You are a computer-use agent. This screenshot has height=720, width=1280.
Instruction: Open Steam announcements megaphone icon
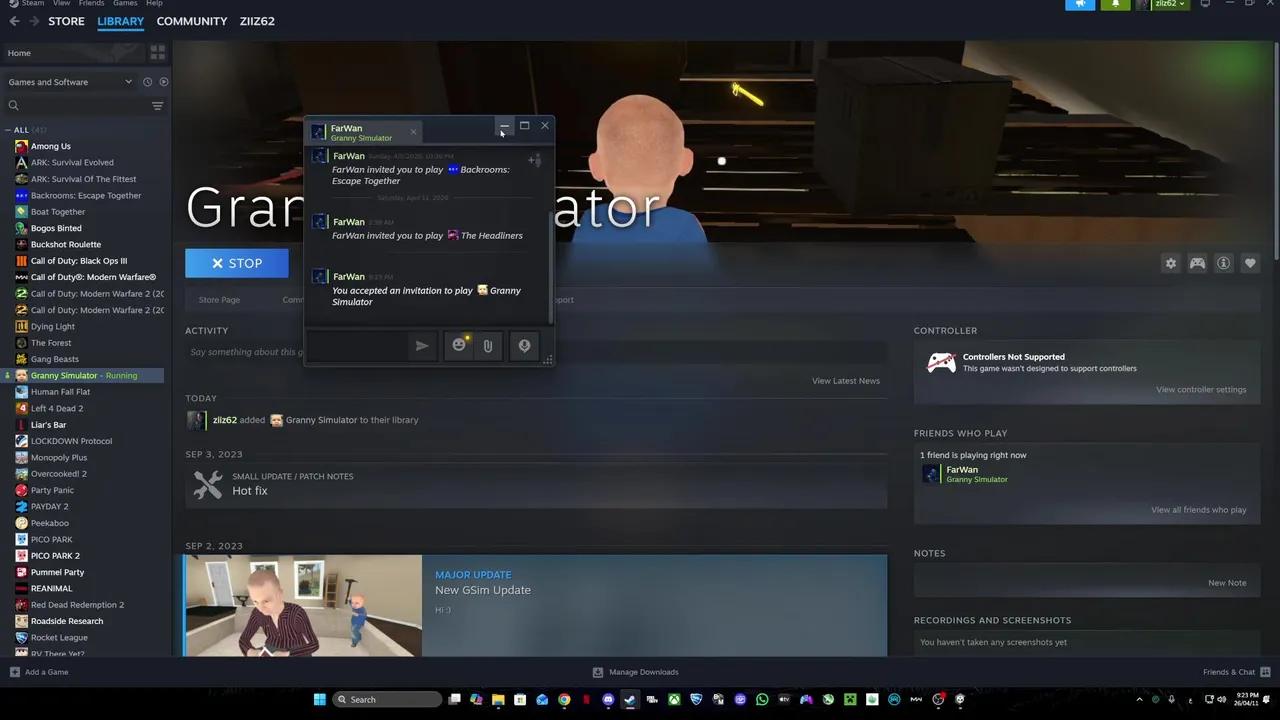tap(1080, 4)
